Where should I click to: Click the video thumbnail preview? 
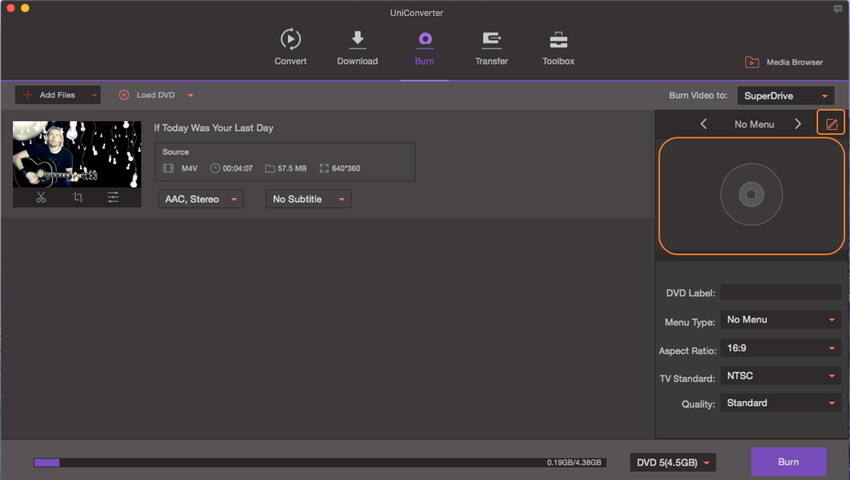[x=77, y=154]
